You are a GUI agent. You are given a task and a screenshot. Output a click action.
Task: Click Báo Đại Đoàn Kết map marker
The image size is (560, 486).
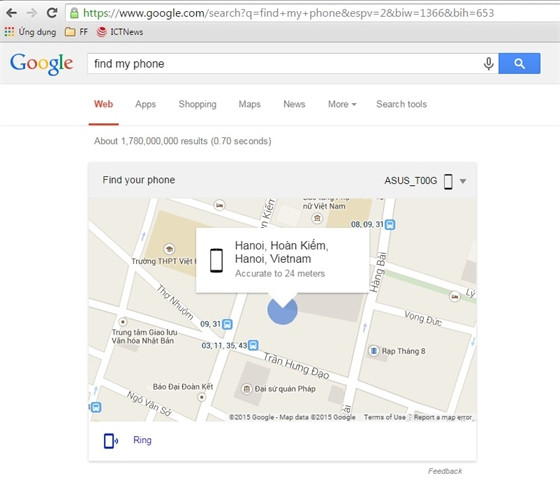click(201, 397)
